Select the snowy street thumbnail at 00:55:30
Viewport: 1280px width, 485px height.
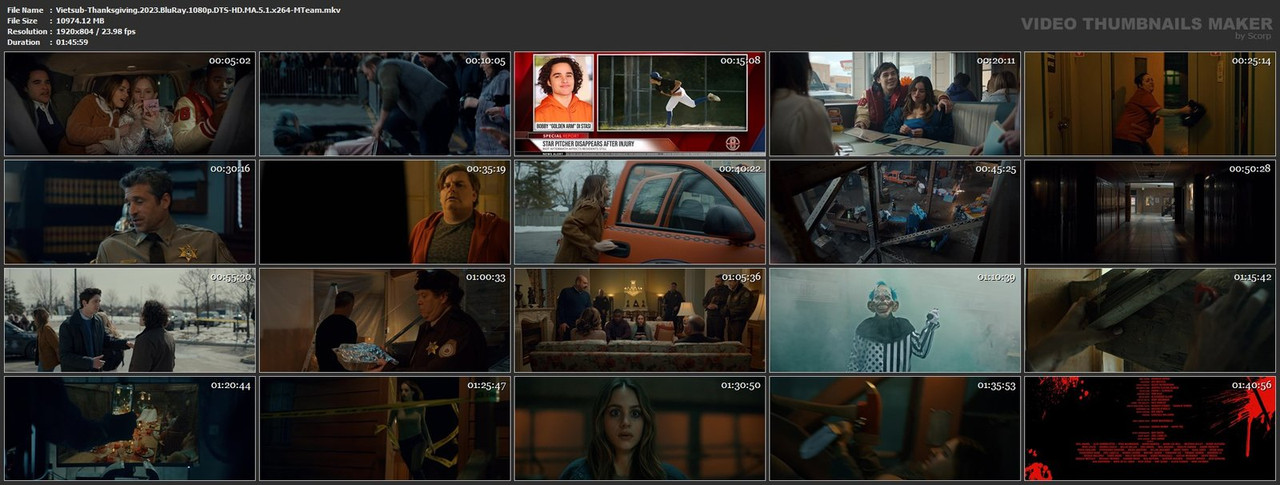[130, 320]
